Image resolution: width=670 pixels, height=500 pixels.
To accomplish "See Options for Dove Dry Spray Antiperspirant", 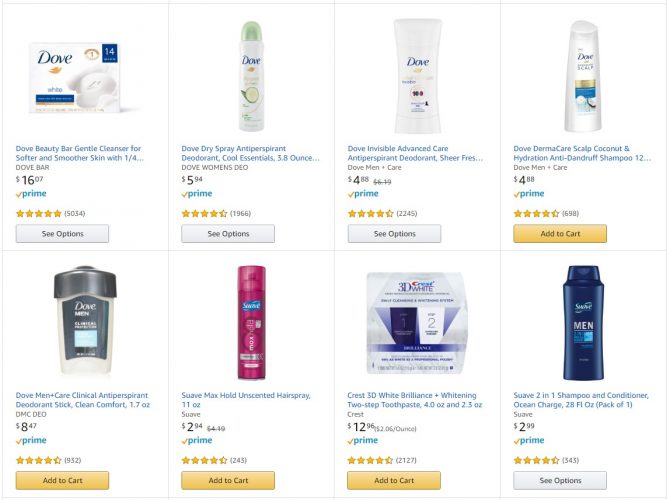I will 228,234.
